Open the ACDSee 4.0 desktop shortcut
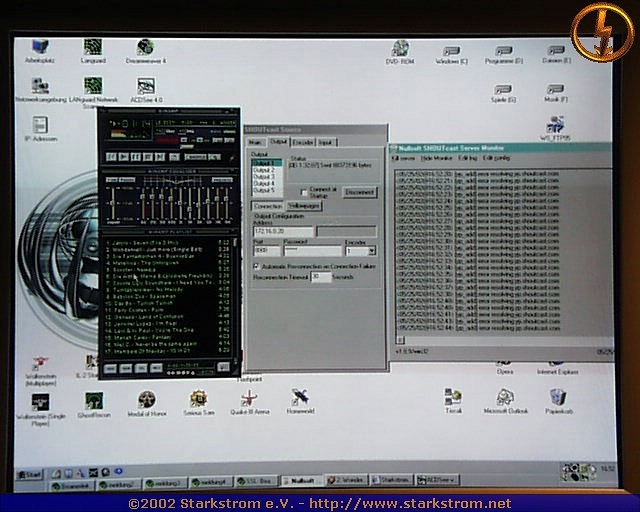Viewport: 640px width, 512px height. [x=146, y=86]
